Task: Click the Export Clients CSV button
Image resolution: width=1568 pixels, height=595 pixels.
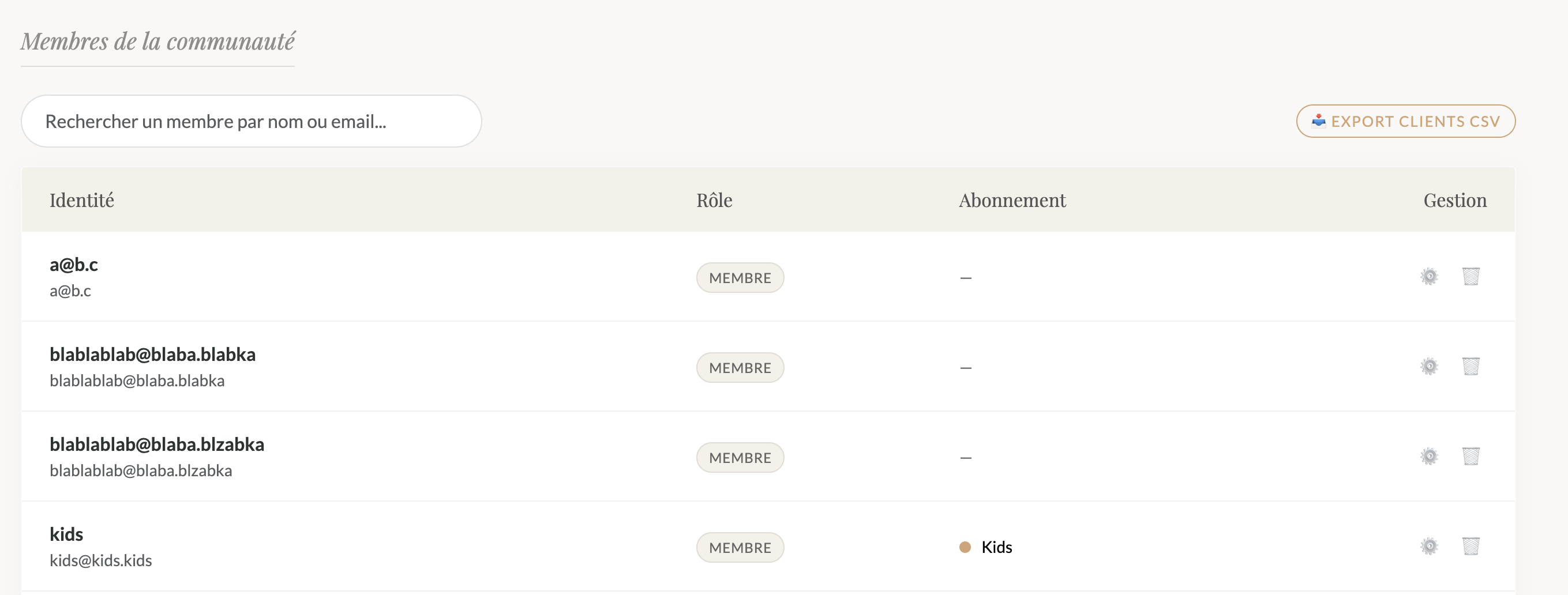Action: [1405, 122]
